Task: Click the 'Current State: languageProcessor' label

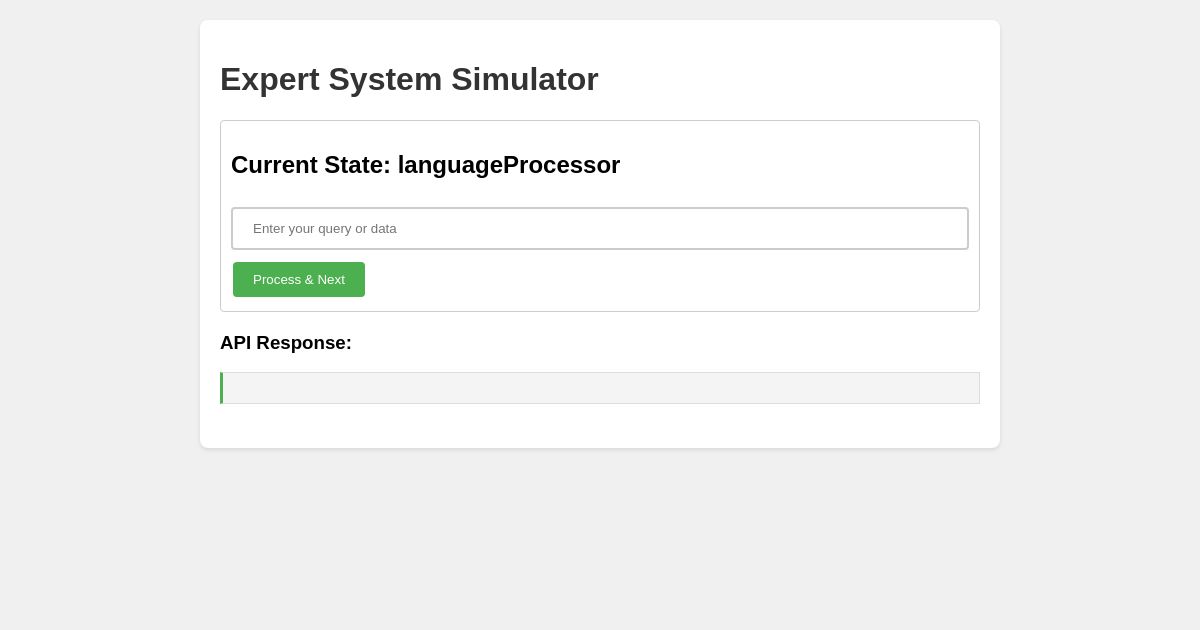Action: (x=425, y=165)
